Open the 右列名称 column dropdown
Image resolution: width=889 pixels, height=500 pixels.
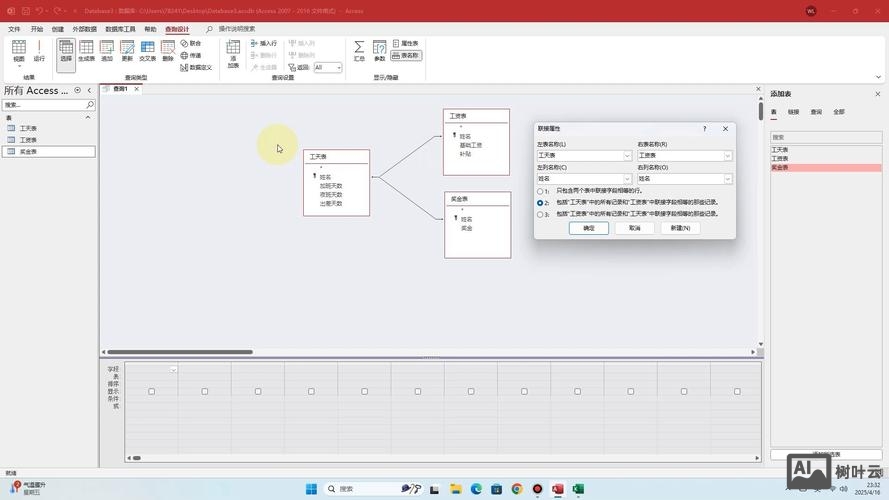(728, 179)
